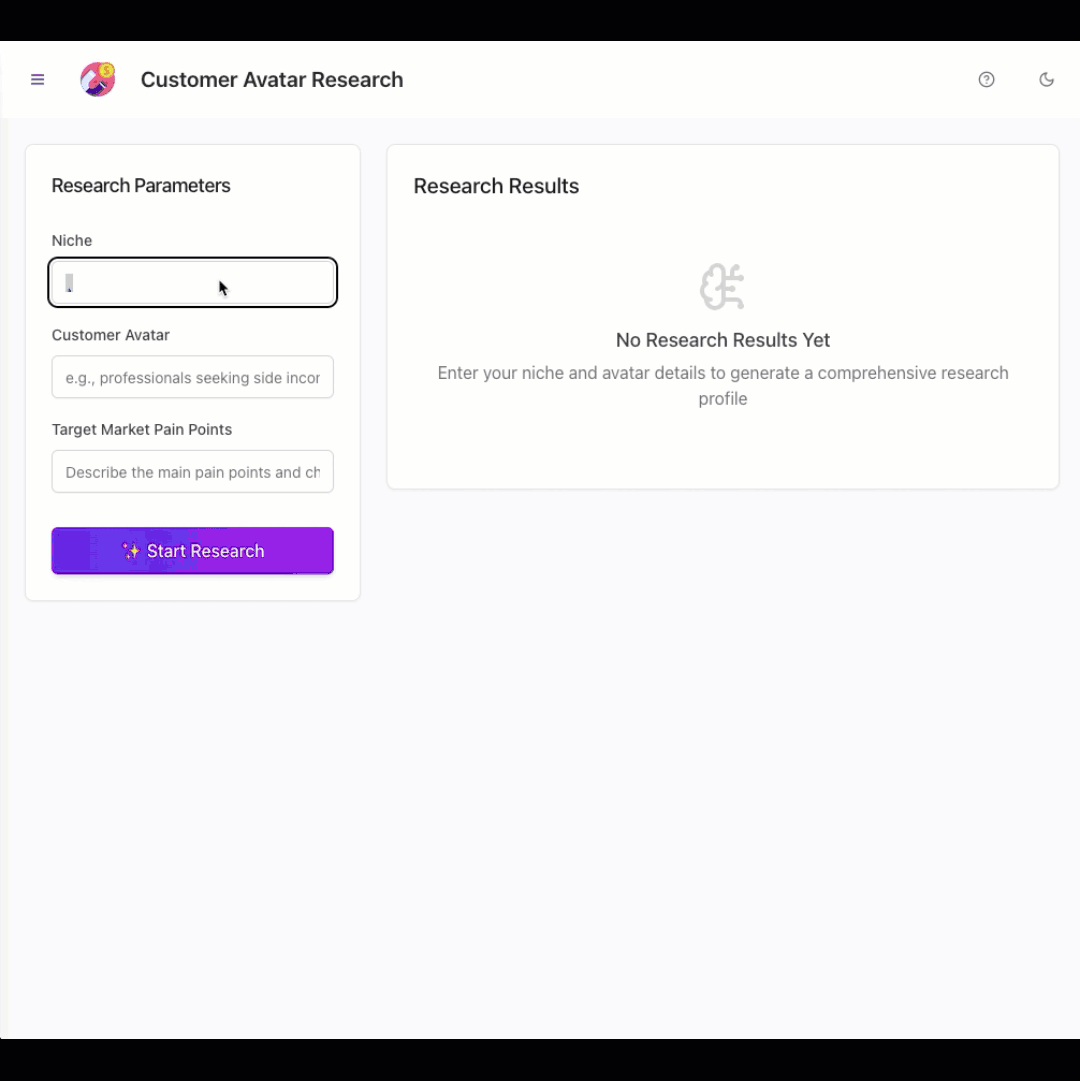This screenshot has width=1080, height=1081.
Task: Click the Research Results heading
Action: pos(496,186)
